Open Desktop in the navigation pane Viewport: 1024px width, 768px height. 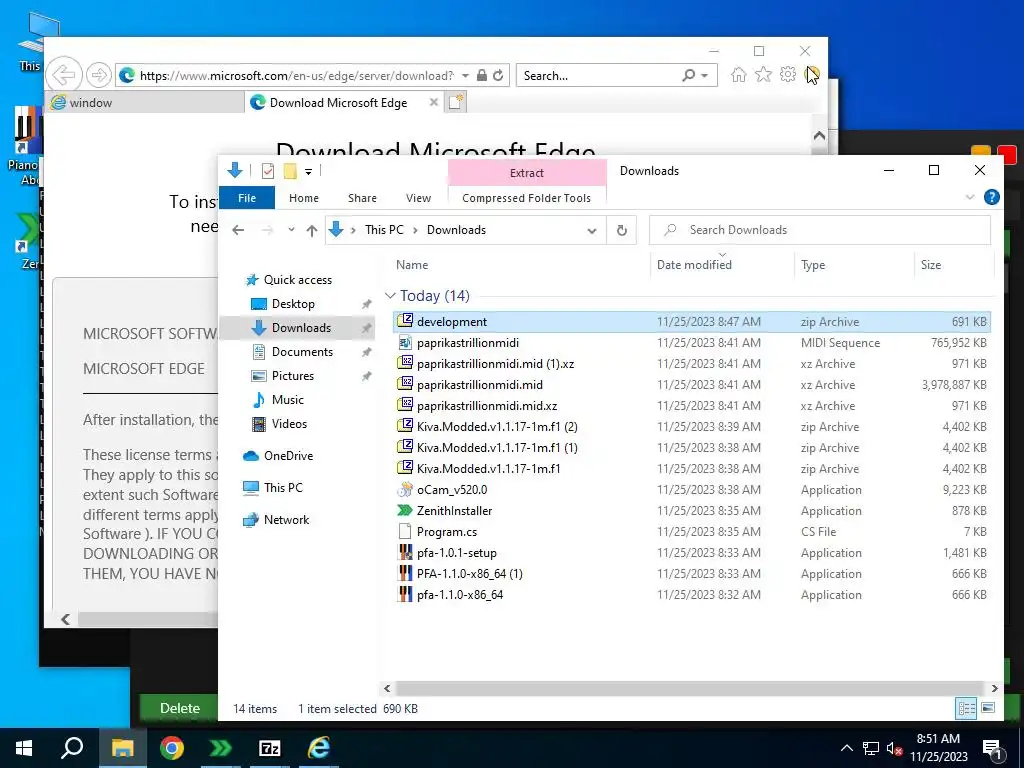point(293,304)
